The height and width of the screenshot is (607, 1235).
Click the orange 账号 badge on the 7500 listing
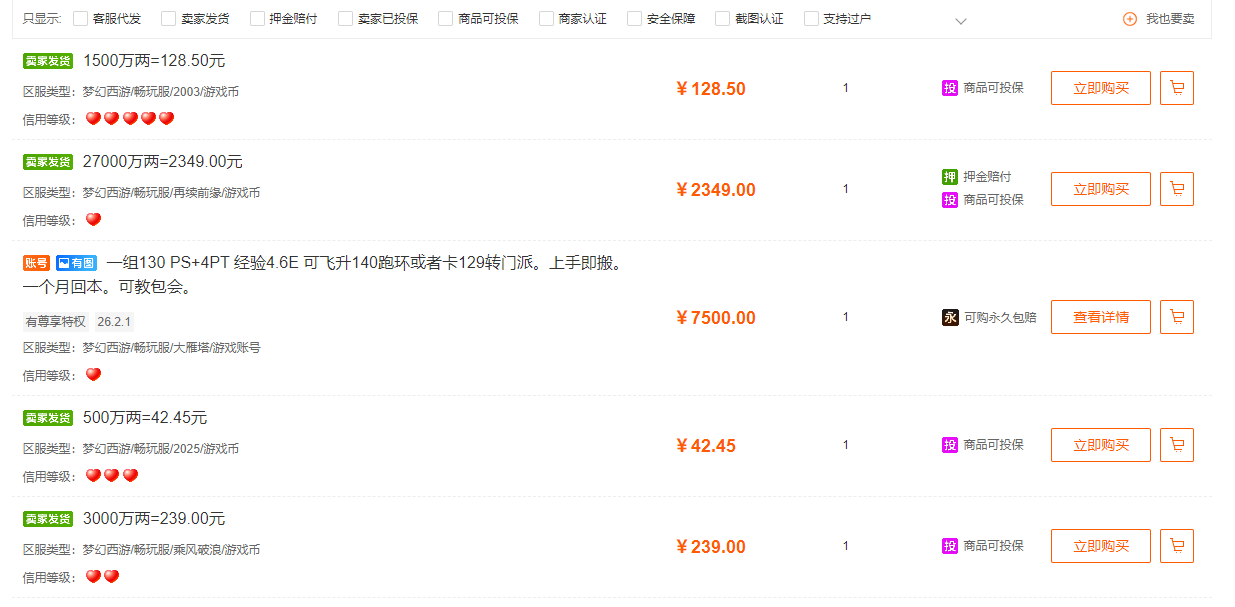pos(36,263)
